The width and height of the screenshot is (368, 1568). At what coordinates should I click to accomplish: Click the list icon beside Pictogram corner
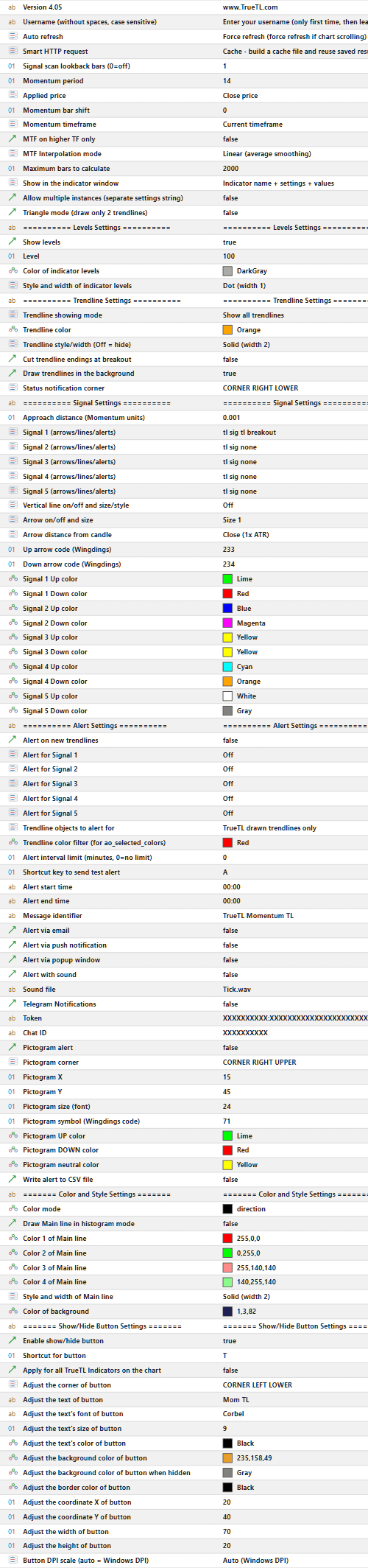(12, 1063)
